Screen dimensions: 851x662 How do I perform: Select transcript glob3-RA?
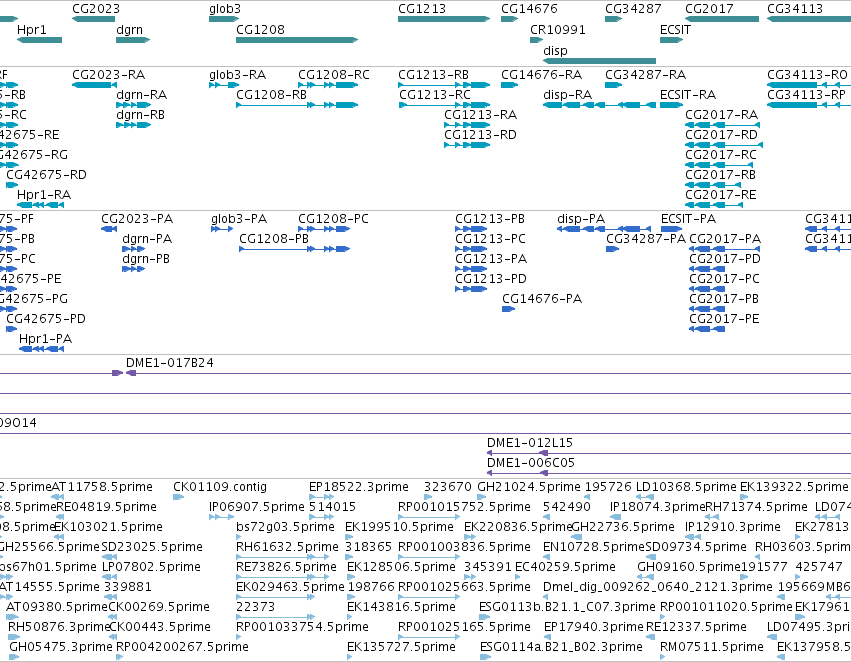pos(224,85)
